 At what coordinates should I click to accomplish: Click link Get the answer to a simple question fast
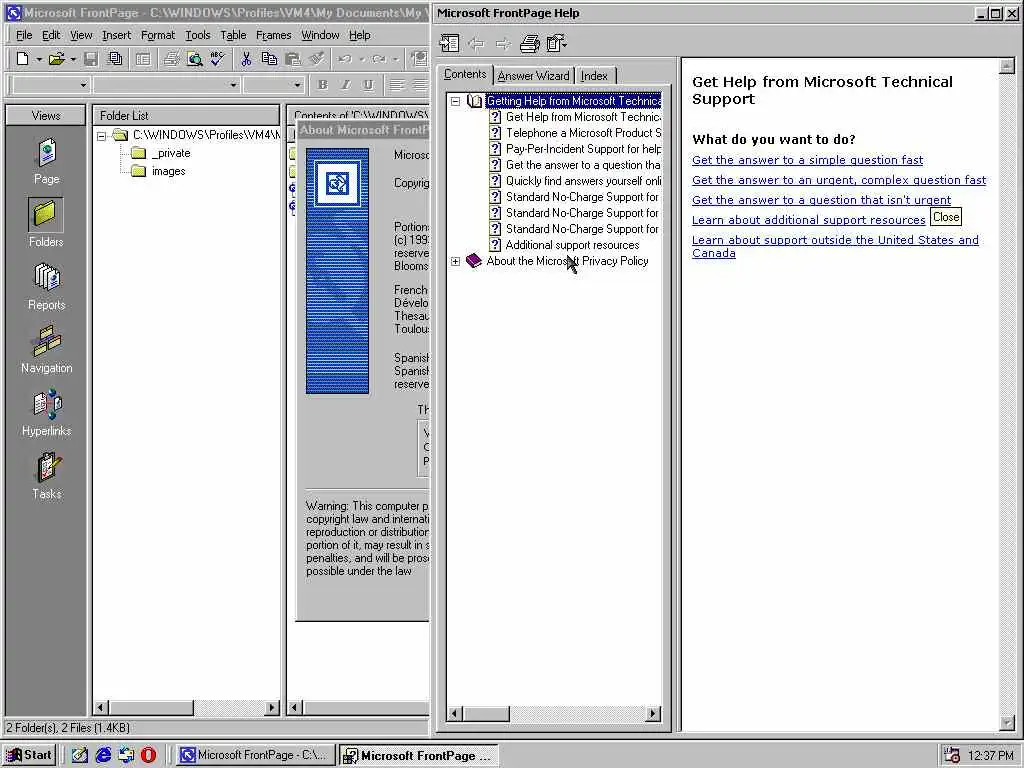click(808, 160)
